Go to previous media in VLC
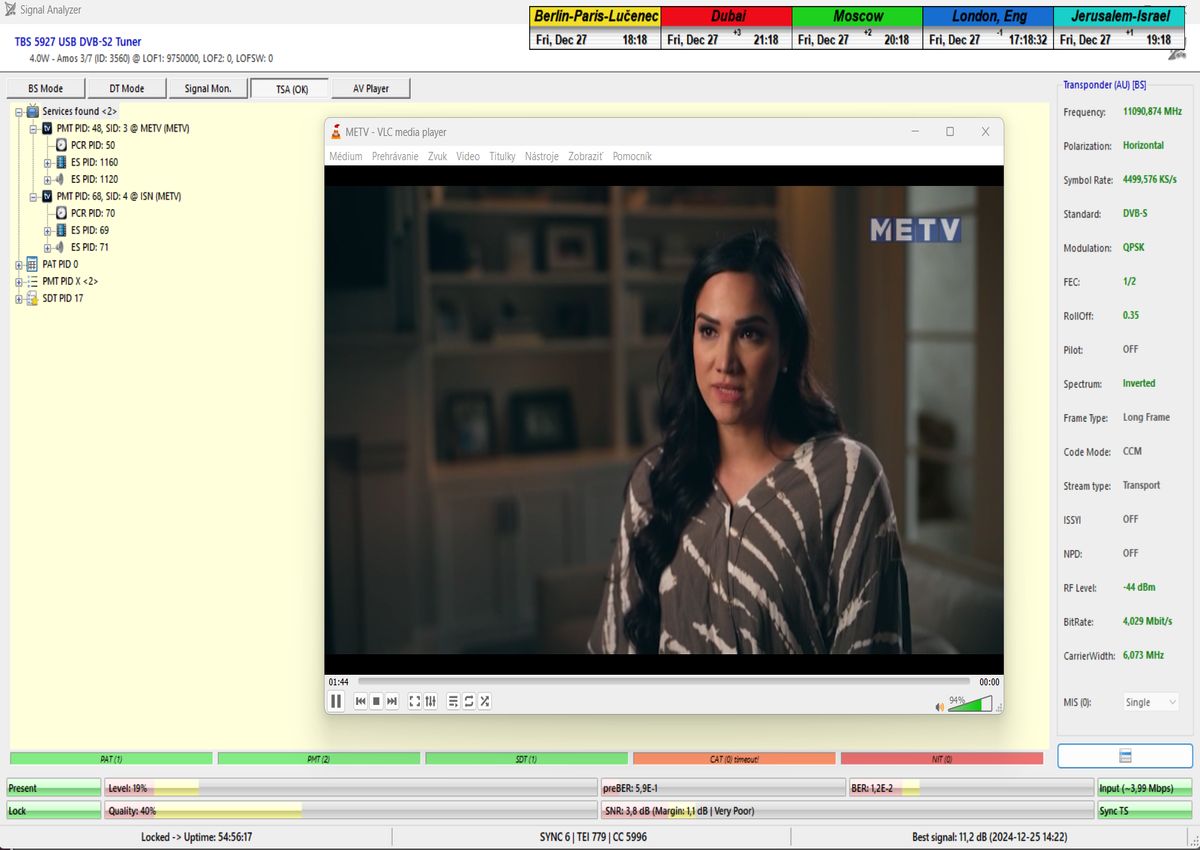The width and height of the screenshot is (1200, 850). click(361, 701)
